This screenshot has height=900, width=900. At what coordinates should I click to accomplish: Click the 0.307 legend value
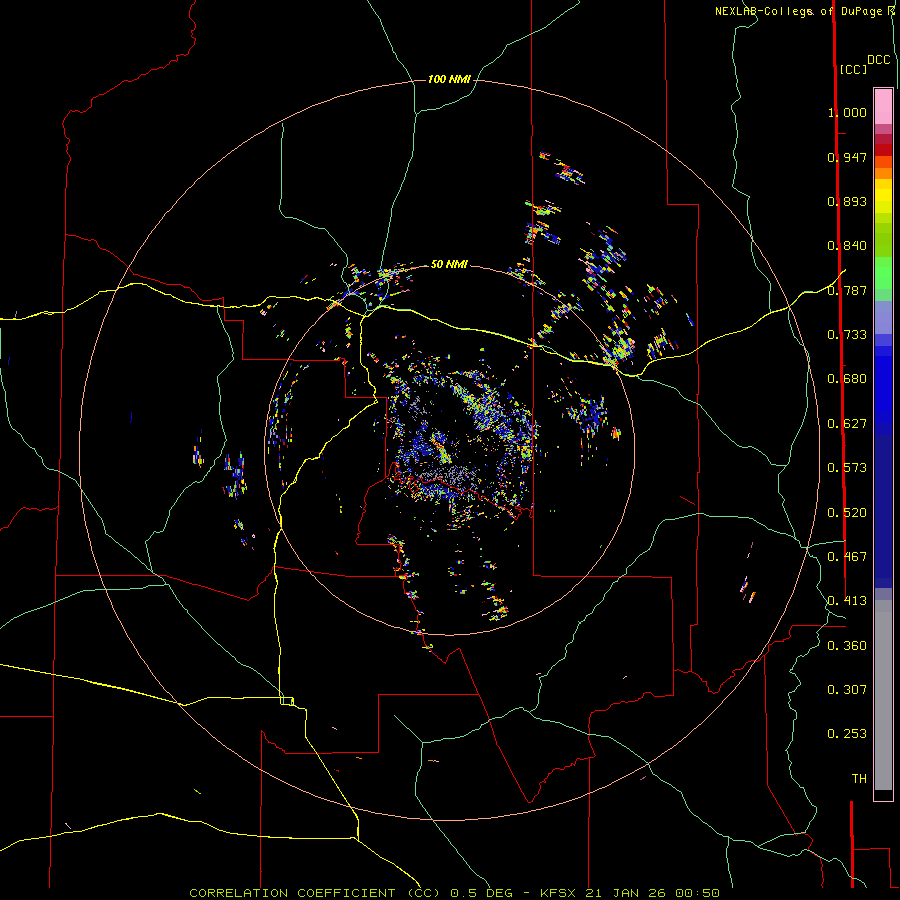(x=847, y=690)
